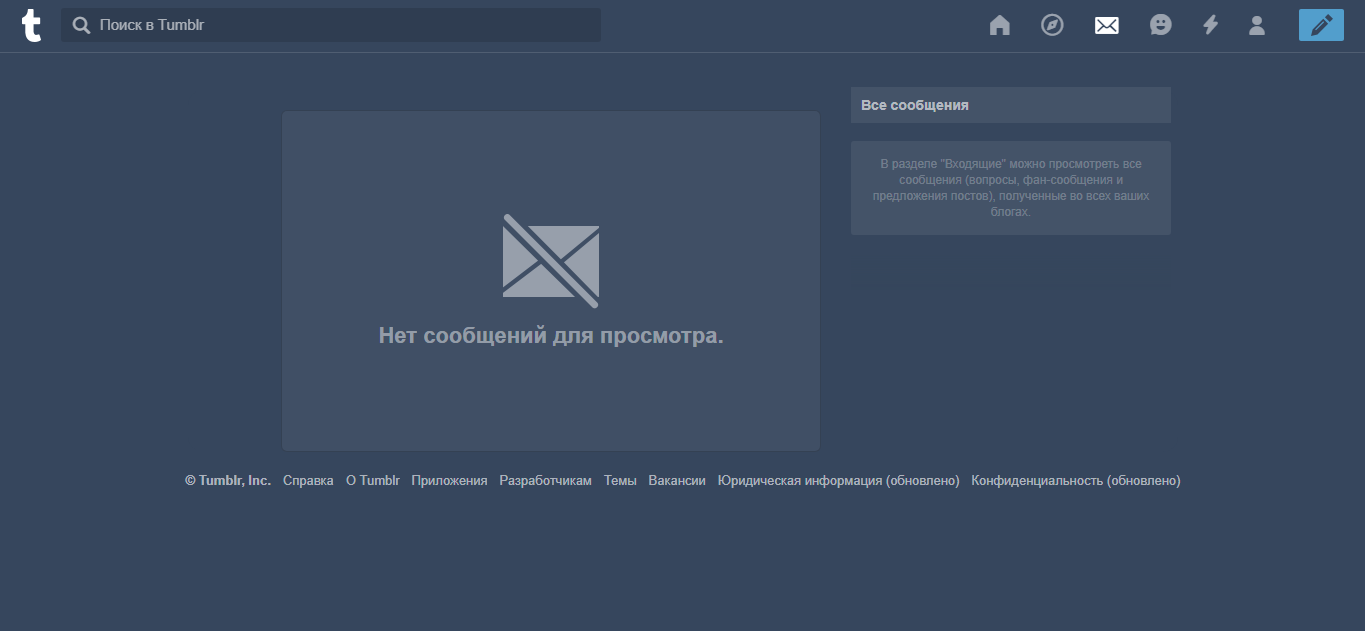The width and height of the screenshot is (1365, 631).
Task: View activity via the lightning icon
Action: 1210,25
